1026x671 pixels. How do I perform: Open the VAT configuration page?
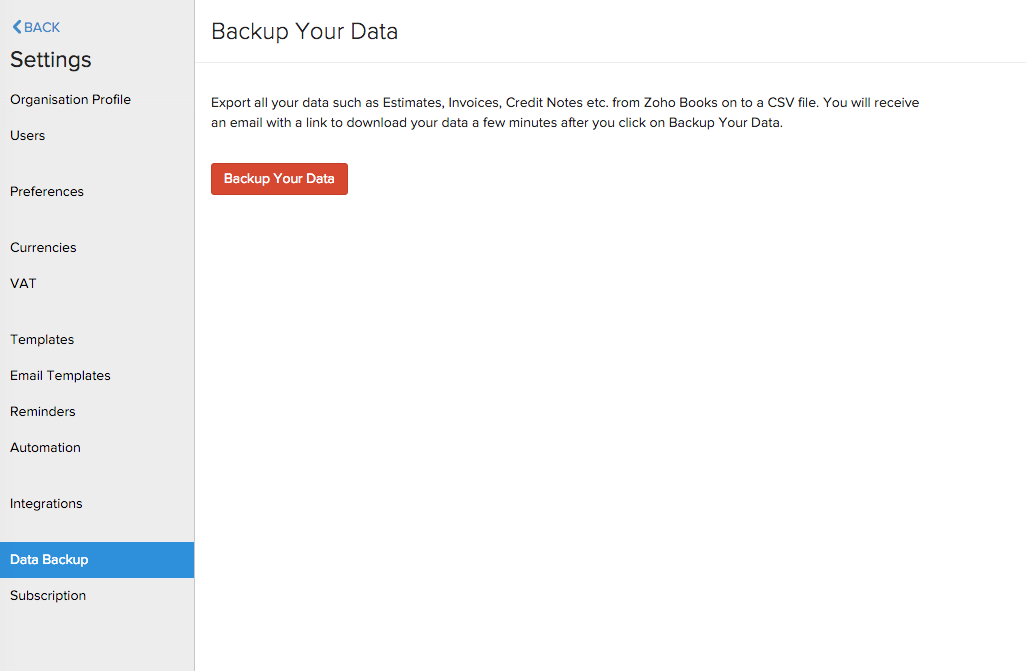(x=23, y=283)
